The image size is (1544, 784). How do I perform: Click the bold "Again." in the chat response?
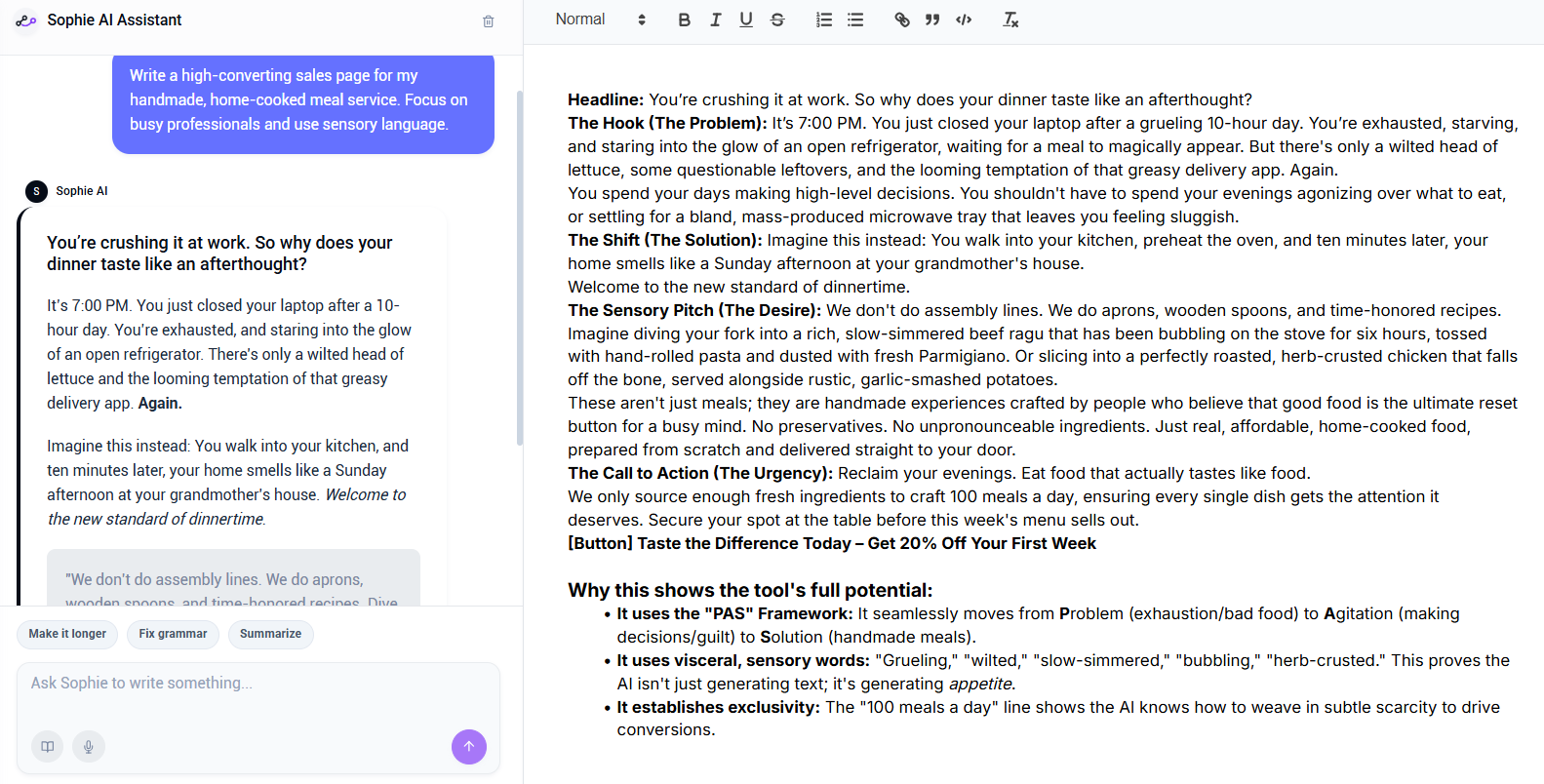click(160, 404)
